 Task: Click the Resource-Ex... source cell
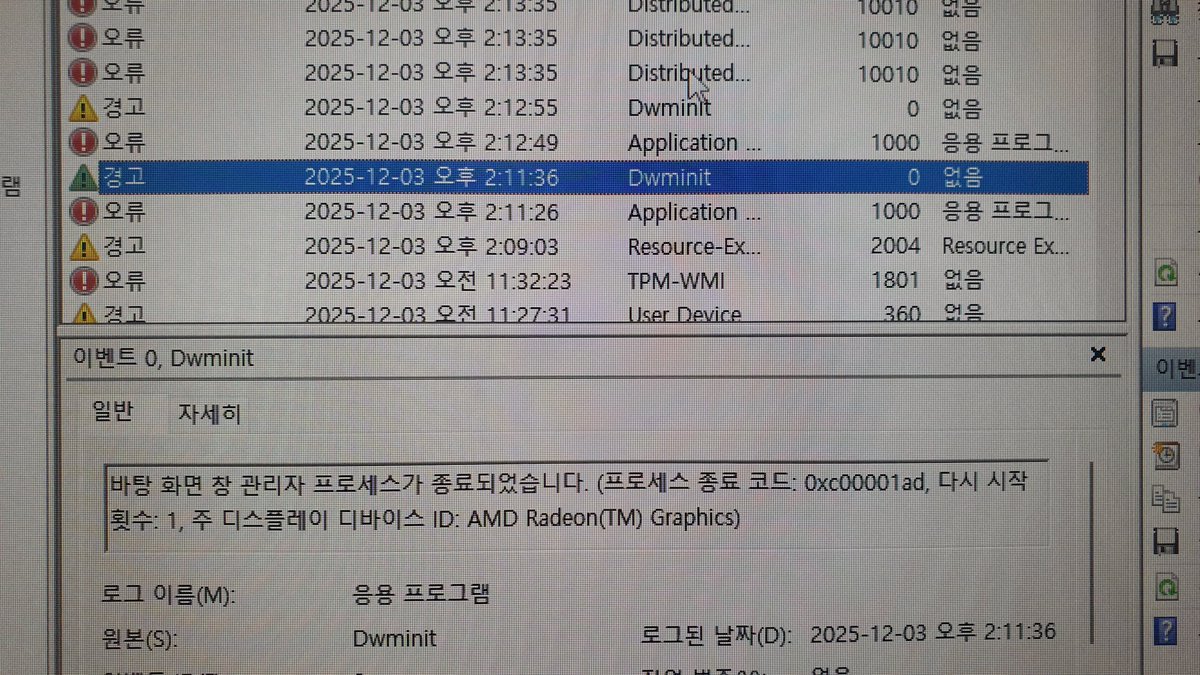[x=693, y=247]
